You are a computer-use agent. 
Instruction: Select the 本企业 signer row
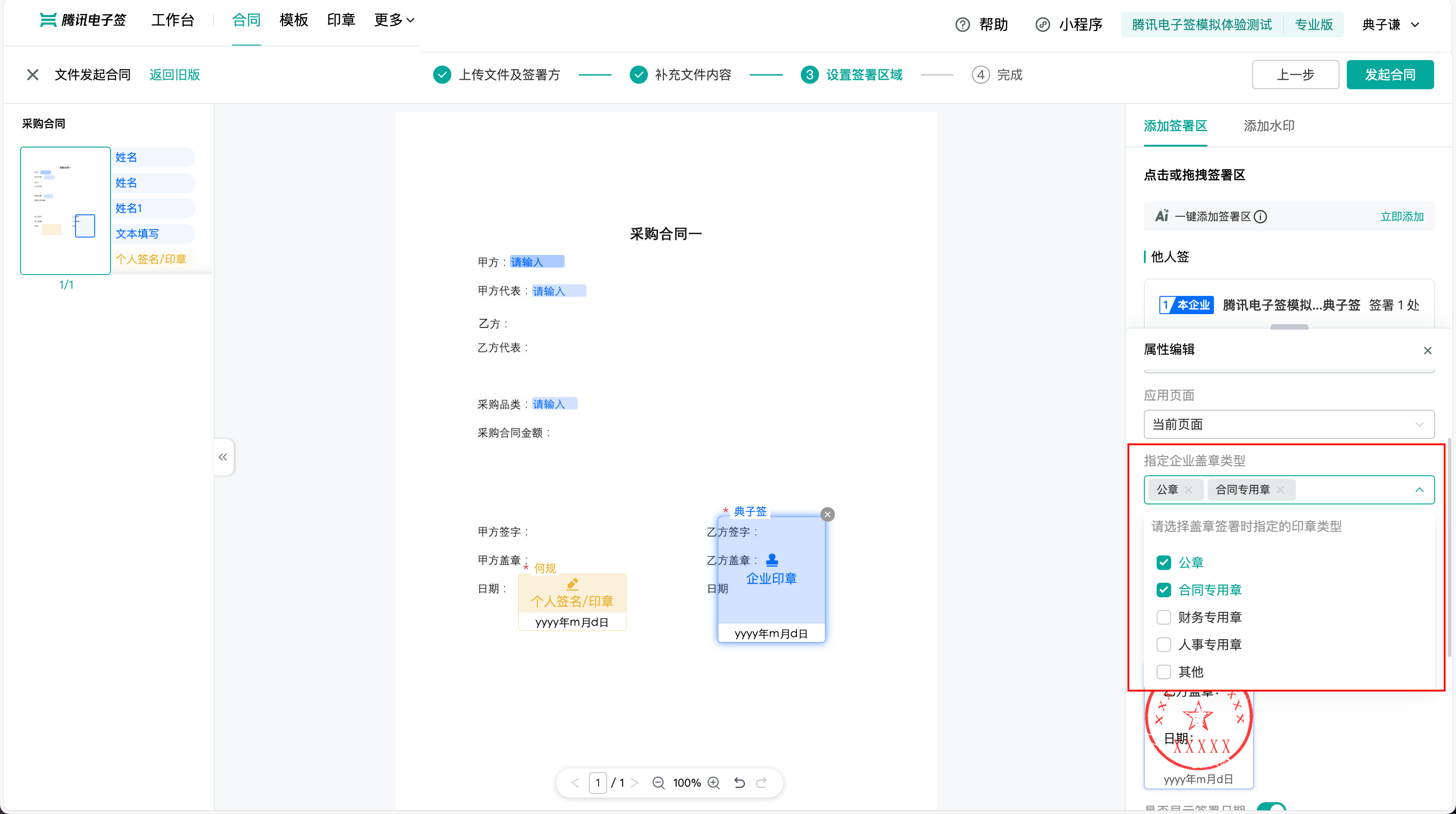point(1289,305)
